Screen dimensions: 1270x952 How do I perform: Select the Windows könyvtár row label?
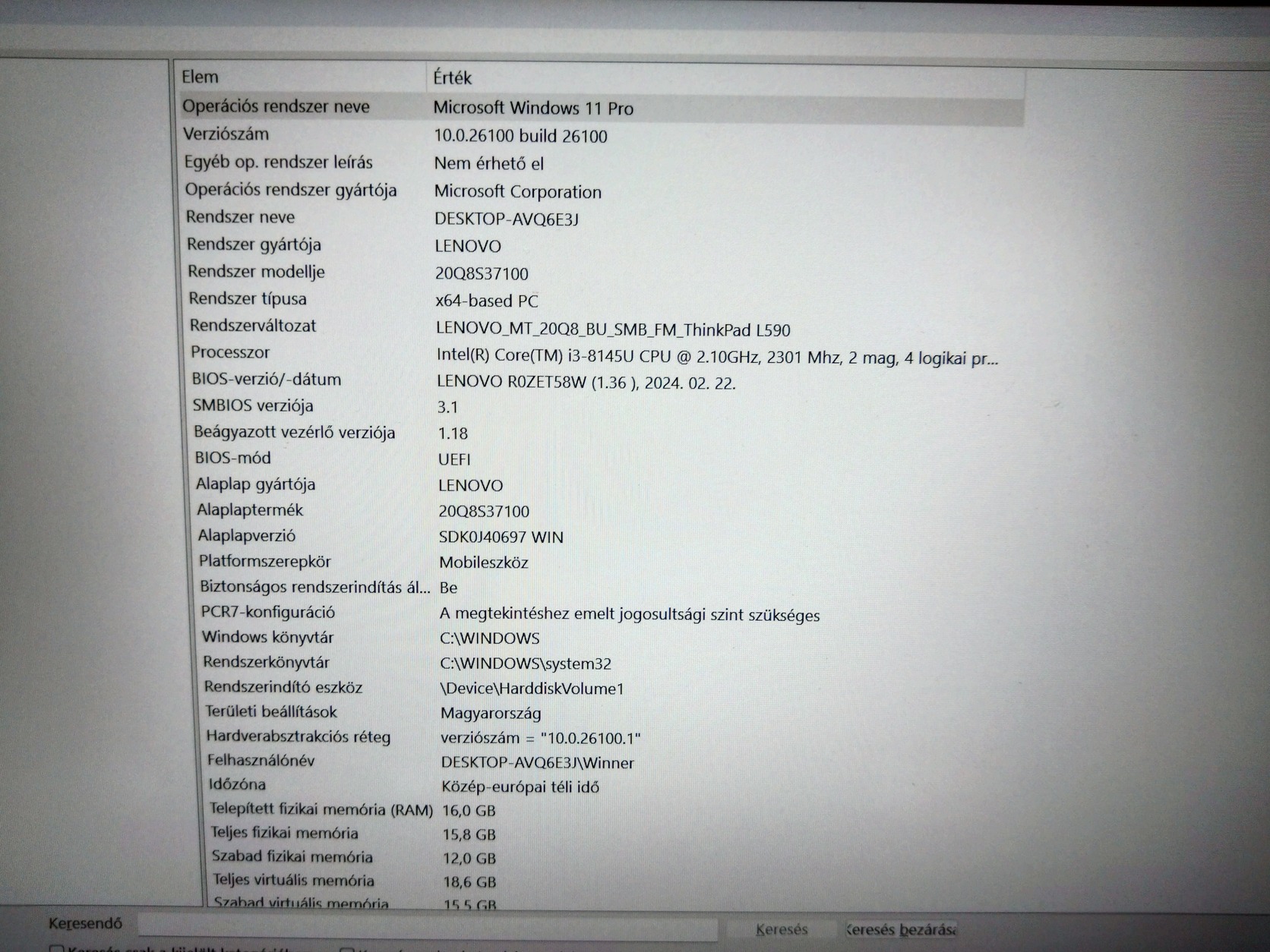click(268, 637)
